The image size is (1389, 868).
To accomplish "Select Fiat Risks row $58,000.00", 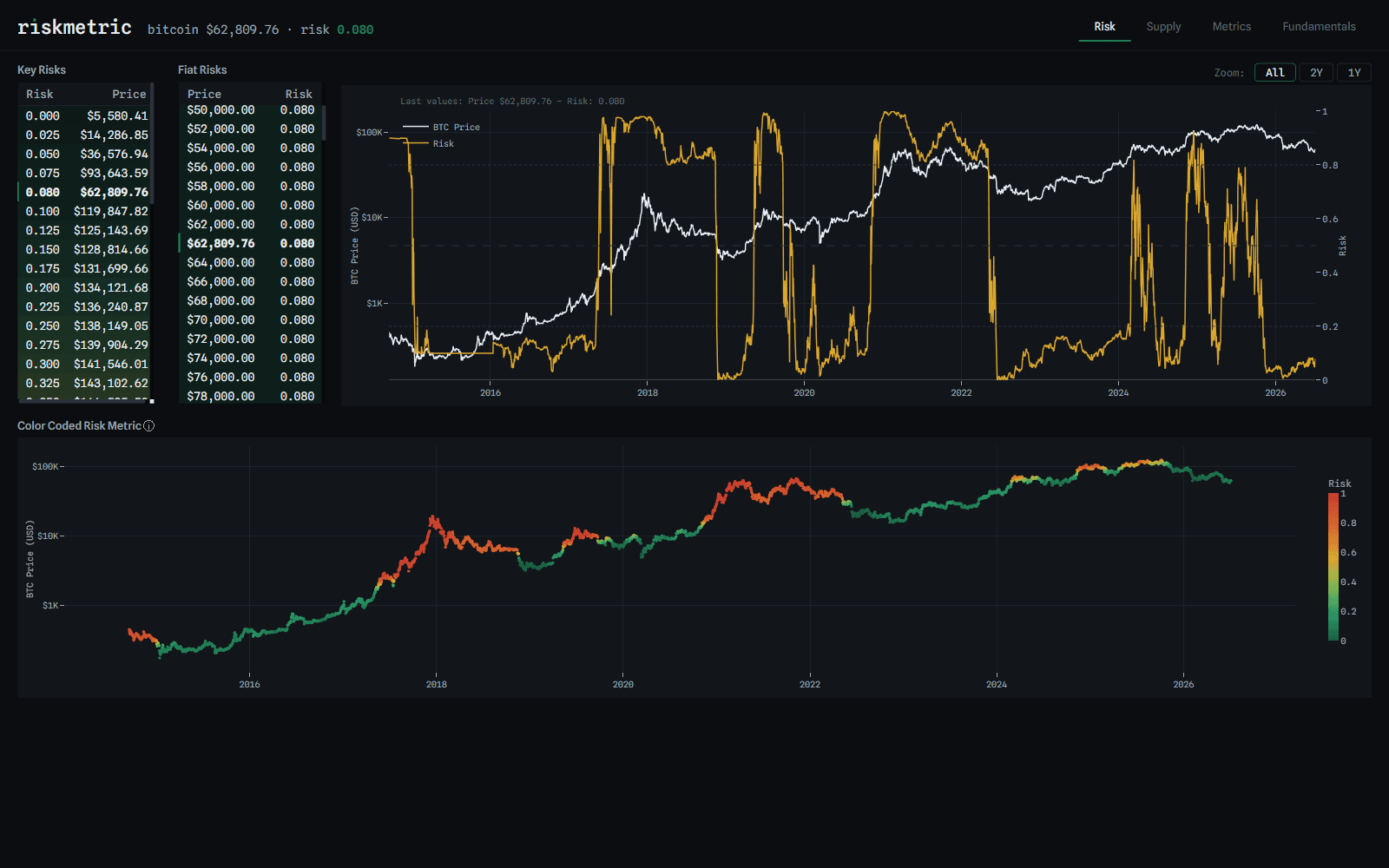I will coord(250,187).
